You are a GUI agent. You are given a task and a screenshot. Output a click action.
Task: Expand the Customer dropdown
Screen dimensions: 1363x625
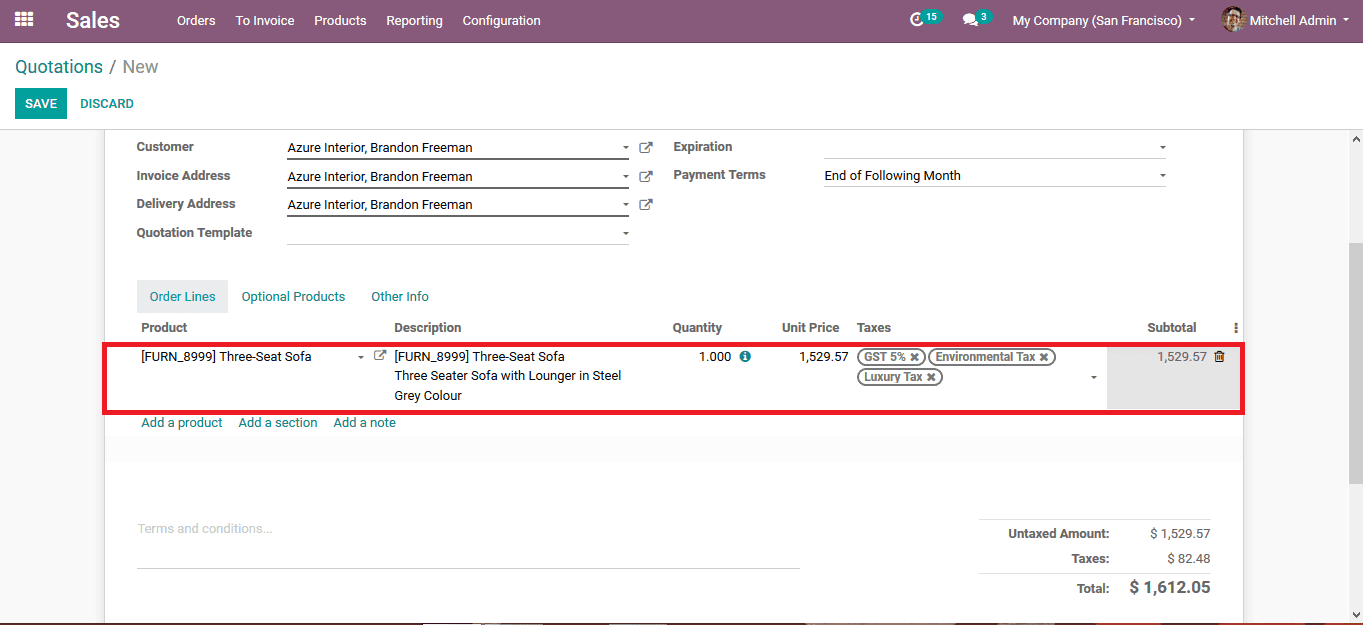(x=626, y=148)
